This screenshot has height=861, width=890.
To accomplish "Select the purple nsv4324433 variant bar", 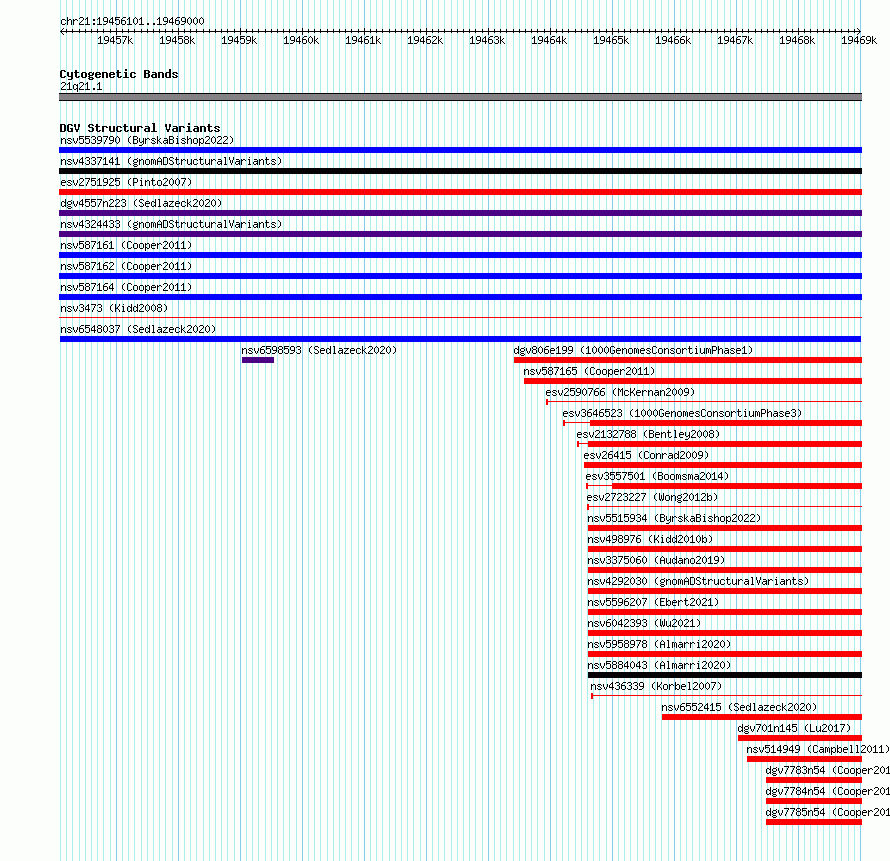I will (460, 234).
